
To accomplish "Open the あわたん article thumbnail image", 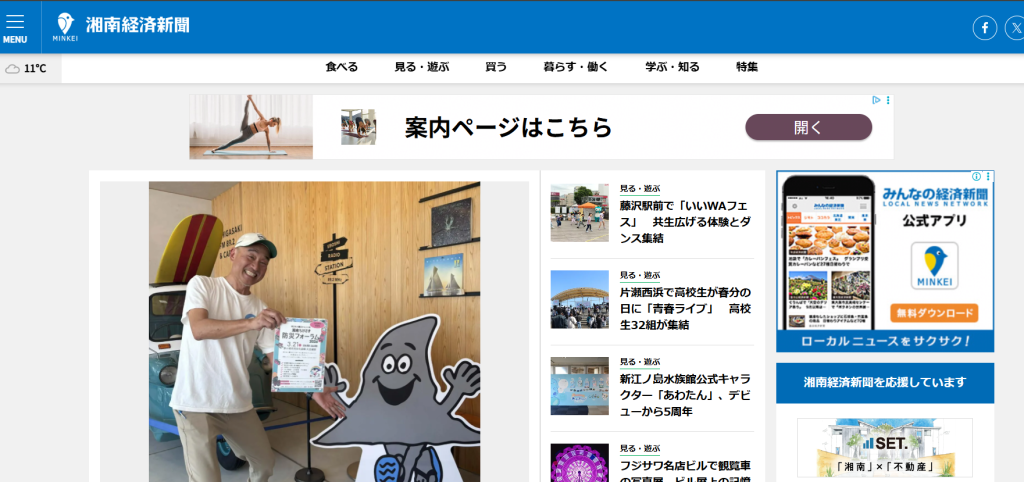I will pos(579,386).
